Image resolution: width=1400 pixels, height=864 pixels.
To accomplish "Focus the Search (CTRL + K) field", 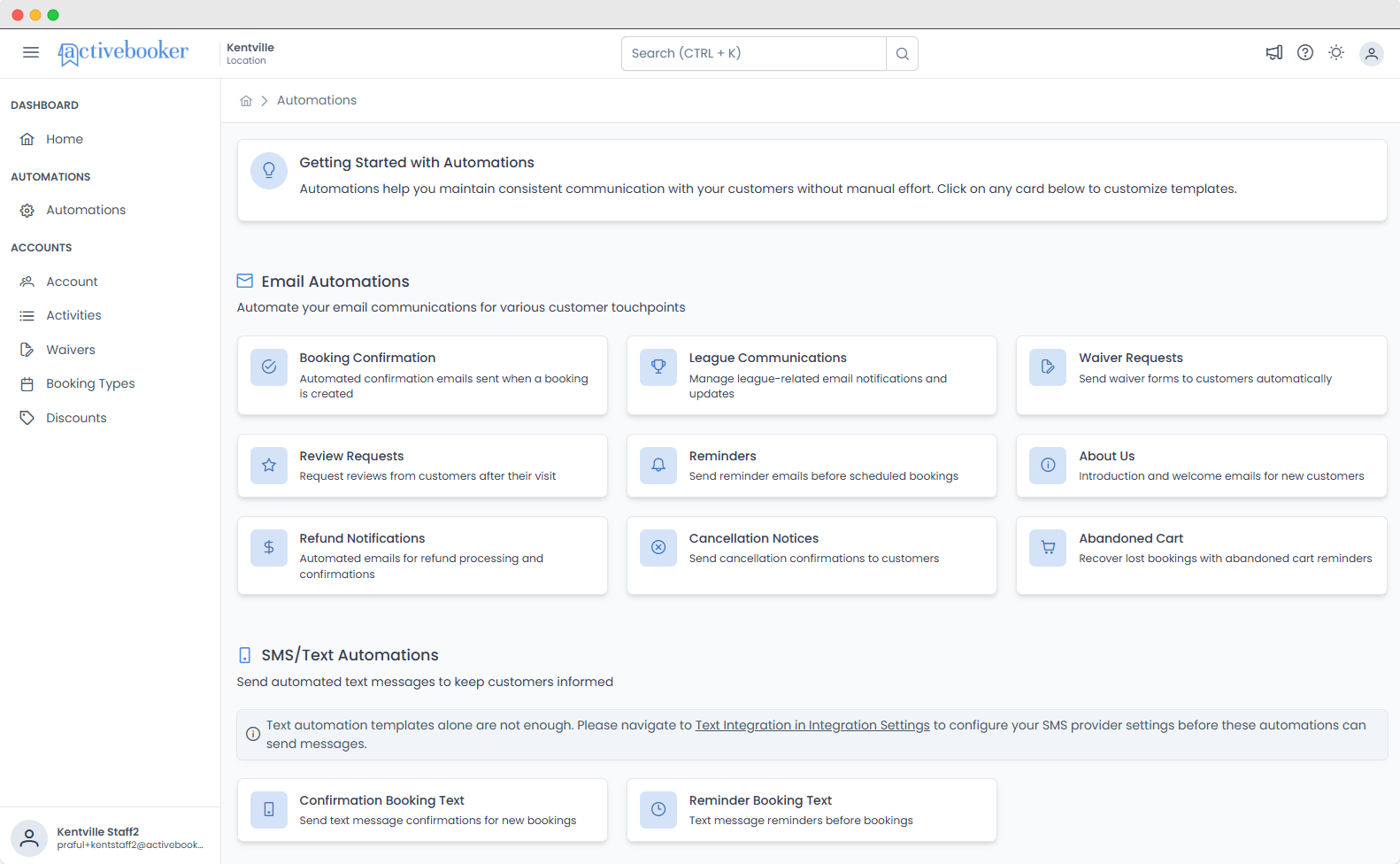I will click(x=754, y=53).
